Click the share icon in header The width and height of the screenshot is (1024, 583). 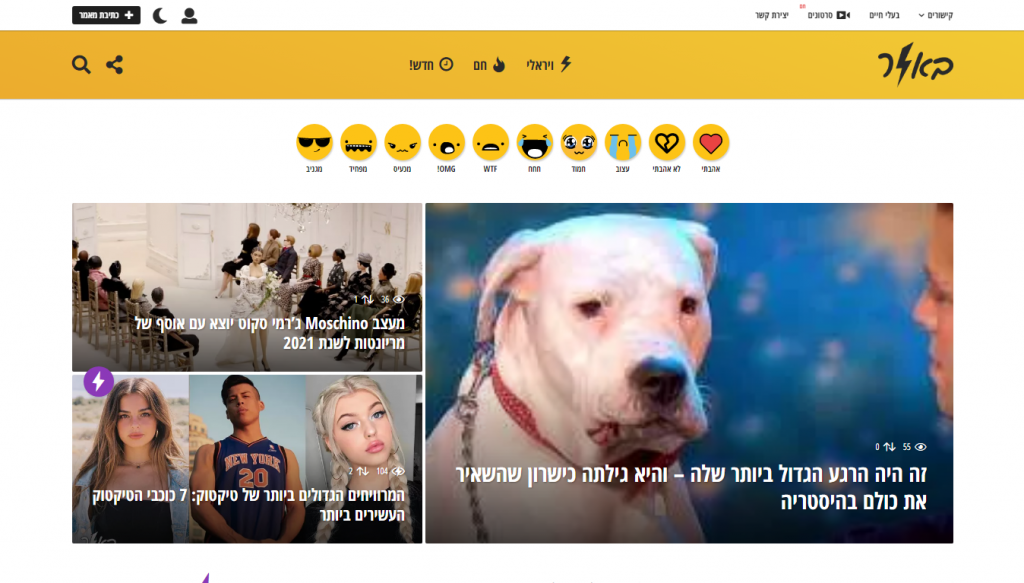[x=114, y=65]
